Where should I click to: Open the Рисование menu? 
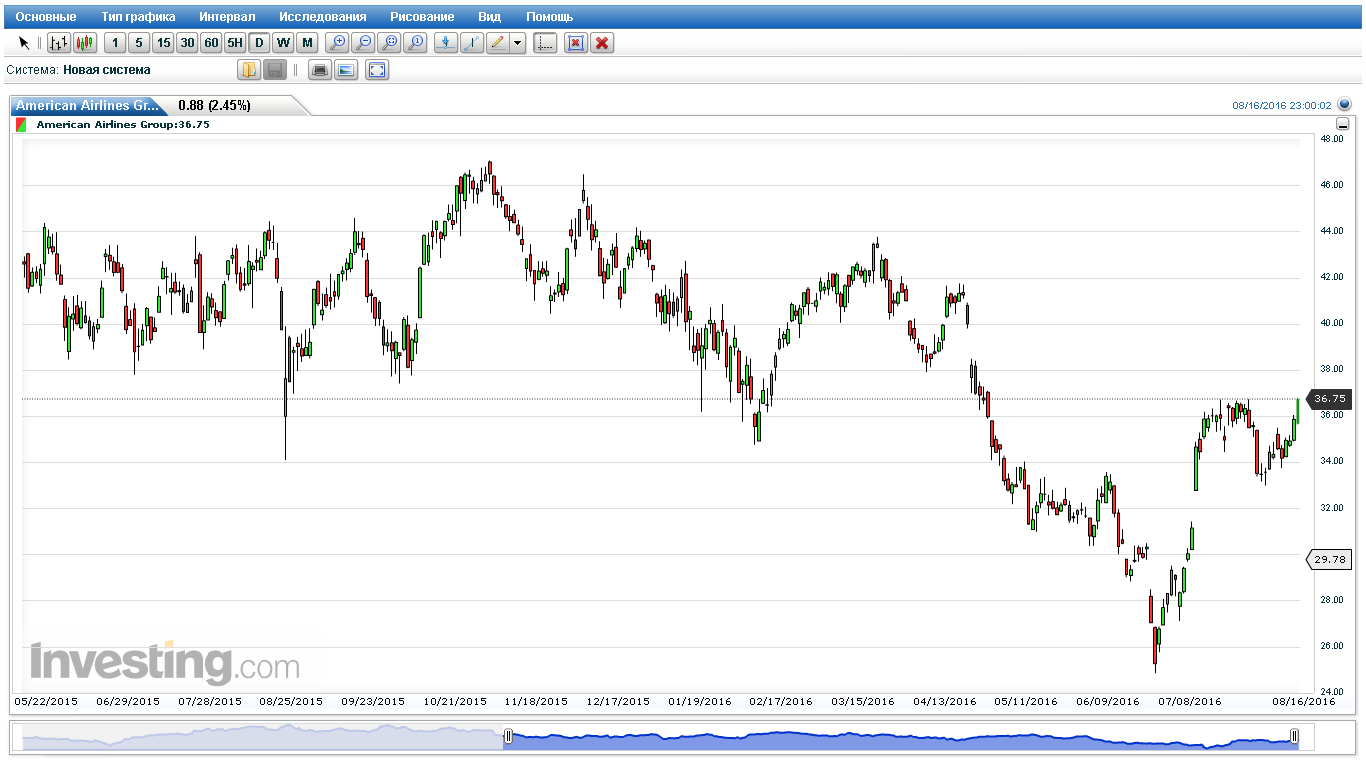(422, 17)
